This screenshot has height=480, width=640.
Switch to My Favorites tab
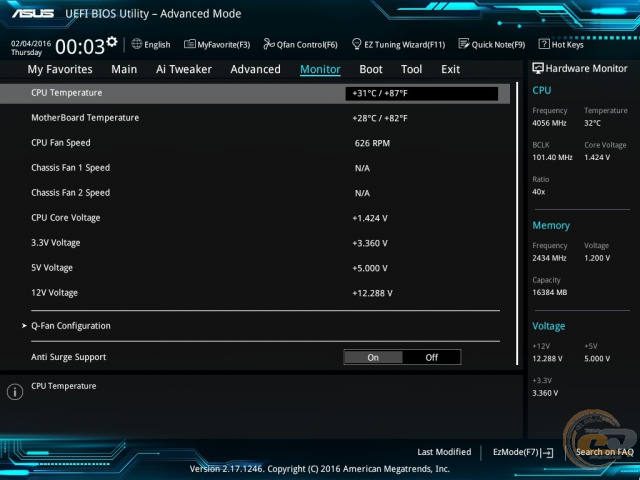click(x=60, y=69)
